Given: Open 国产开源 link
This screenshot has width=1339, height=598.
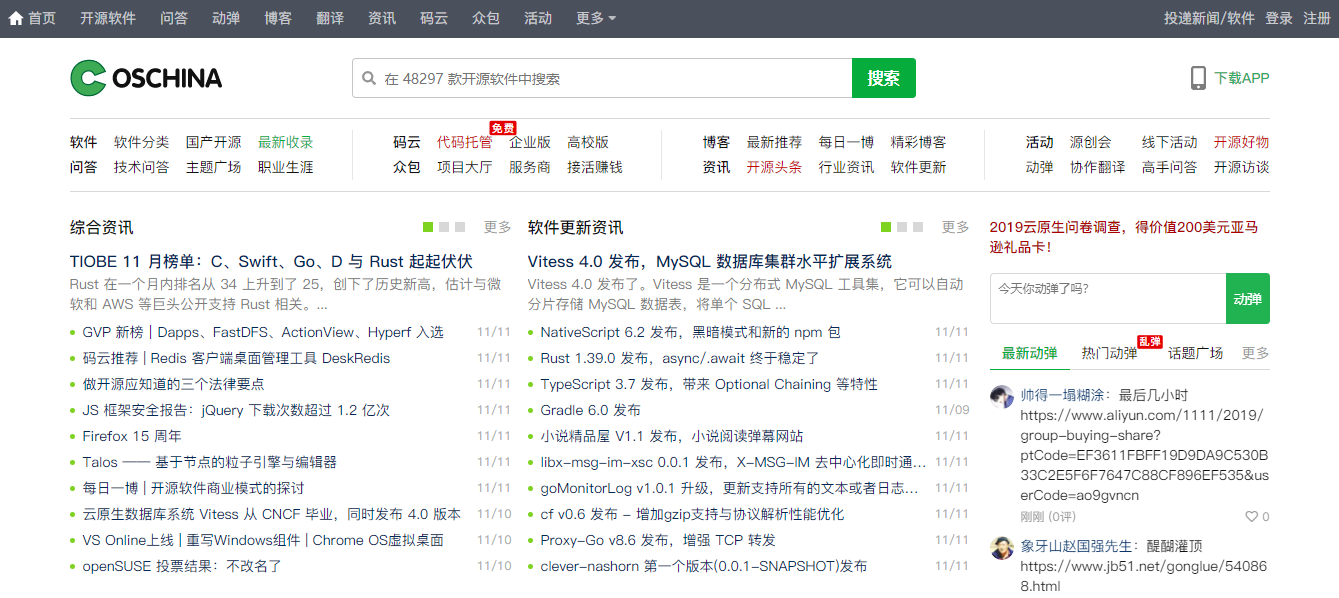Looking at the screenshot, I should click(214, 142).
